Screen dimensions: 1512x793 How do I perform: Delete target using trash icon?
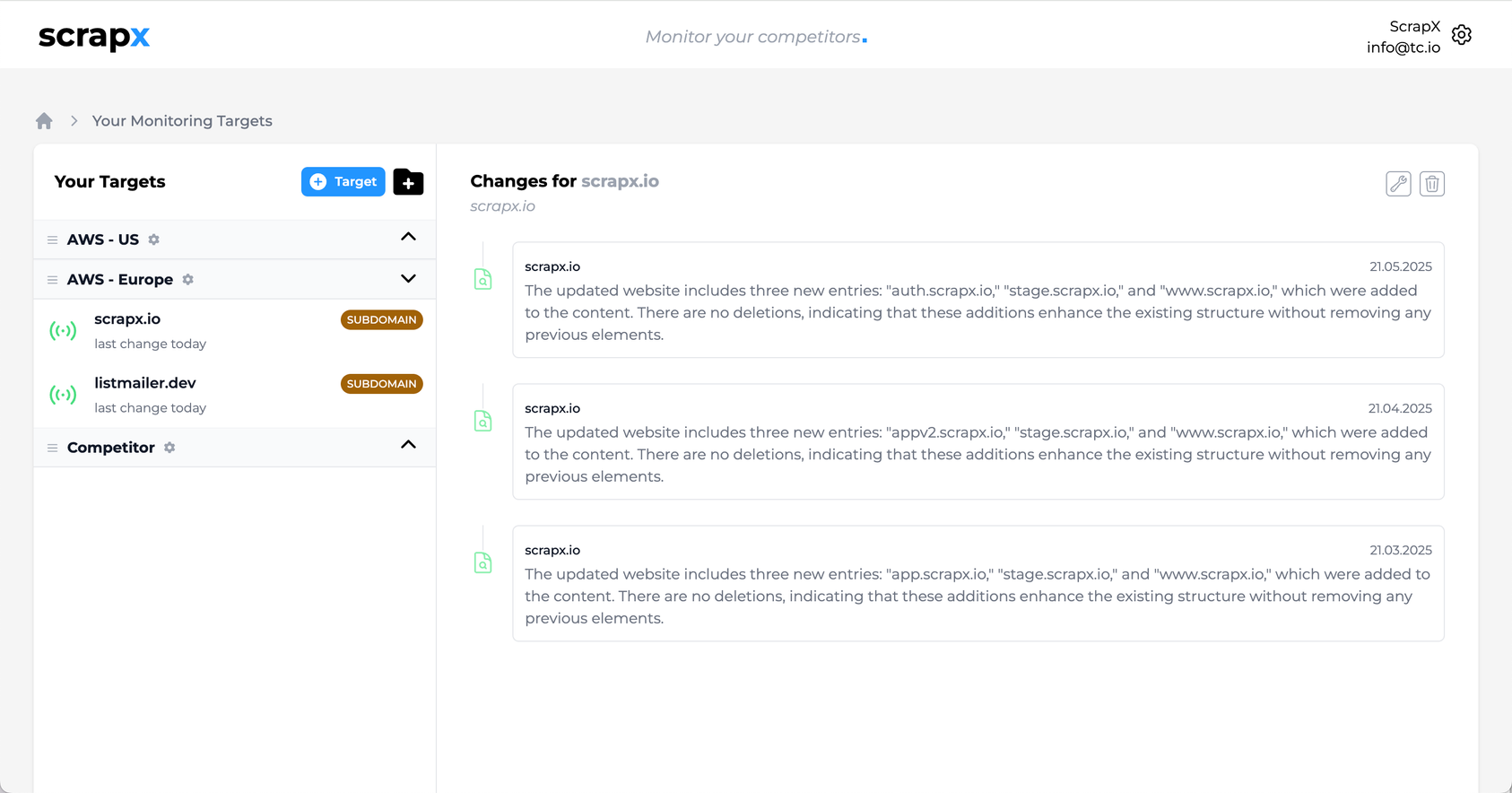[x=1432, y=184]
